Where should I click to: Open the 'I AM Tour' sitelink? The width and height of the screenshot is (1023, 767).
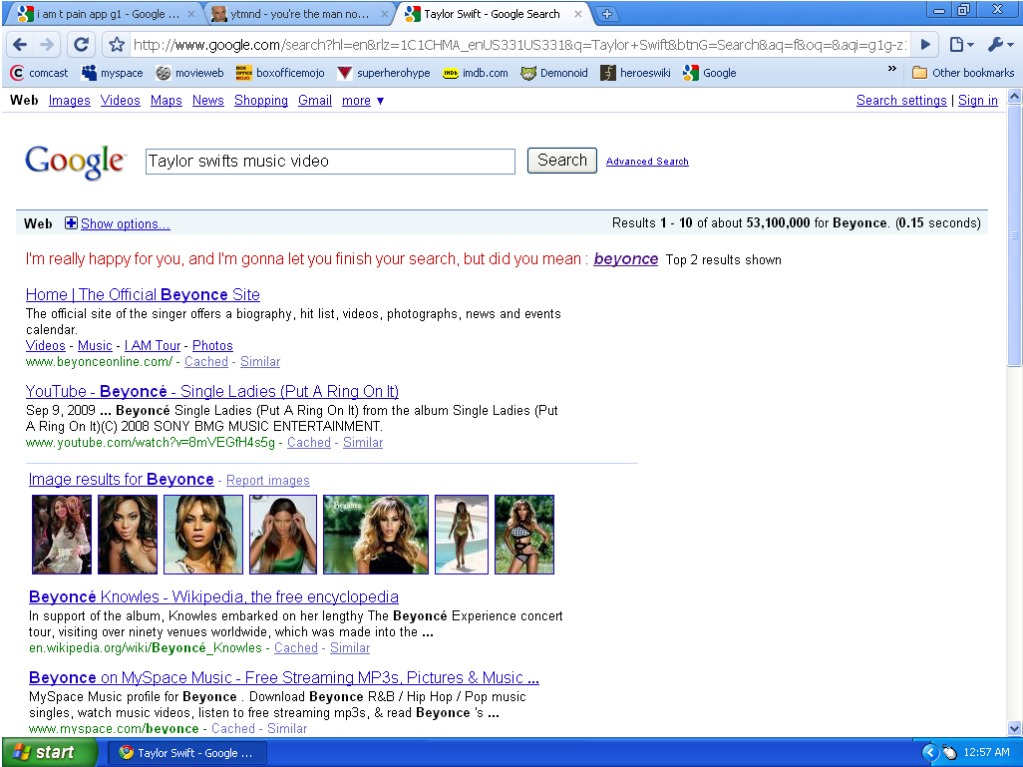point(152,346)
